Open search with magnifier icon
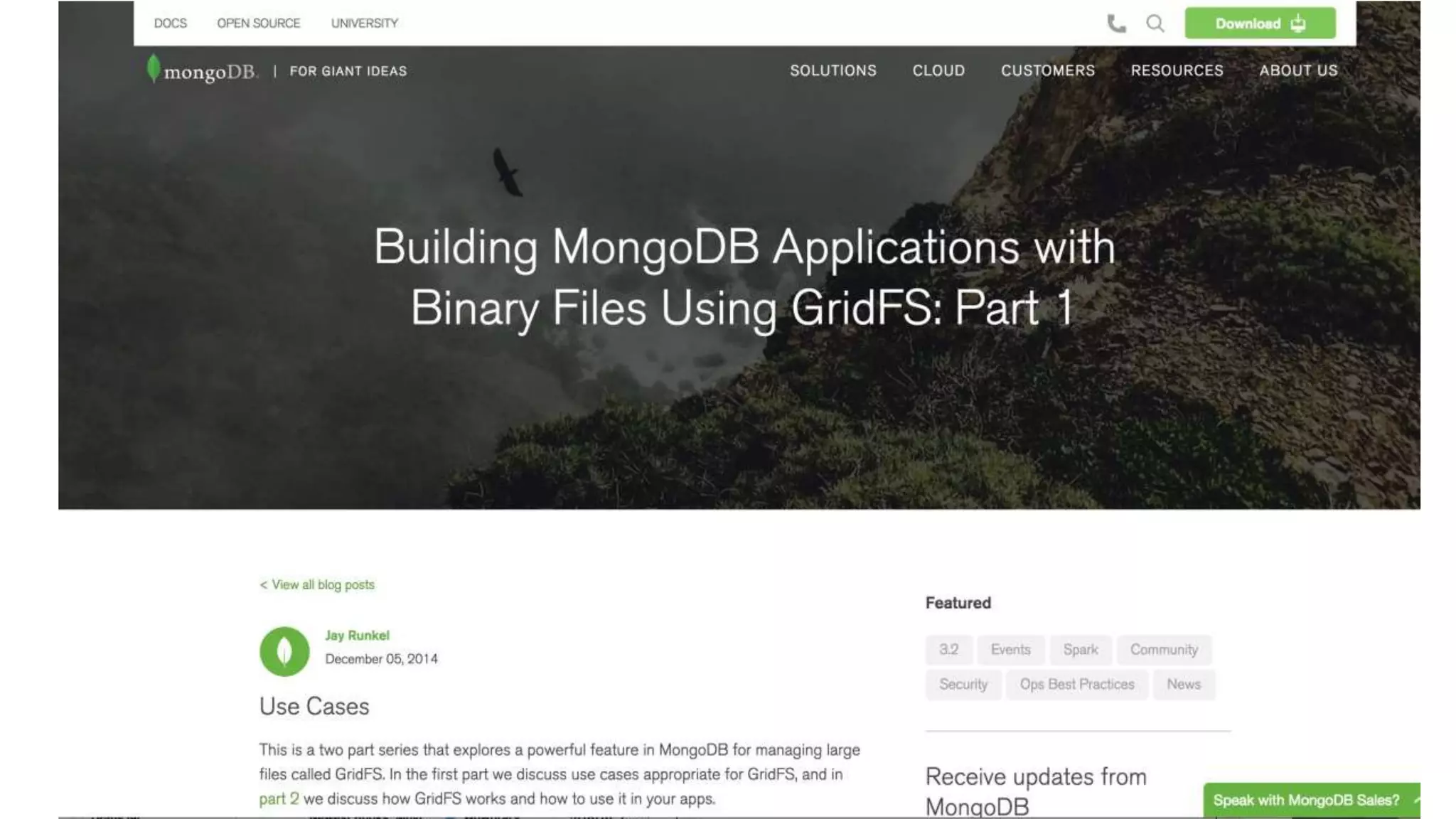 pyautogui.click(x=1155, y=23)
